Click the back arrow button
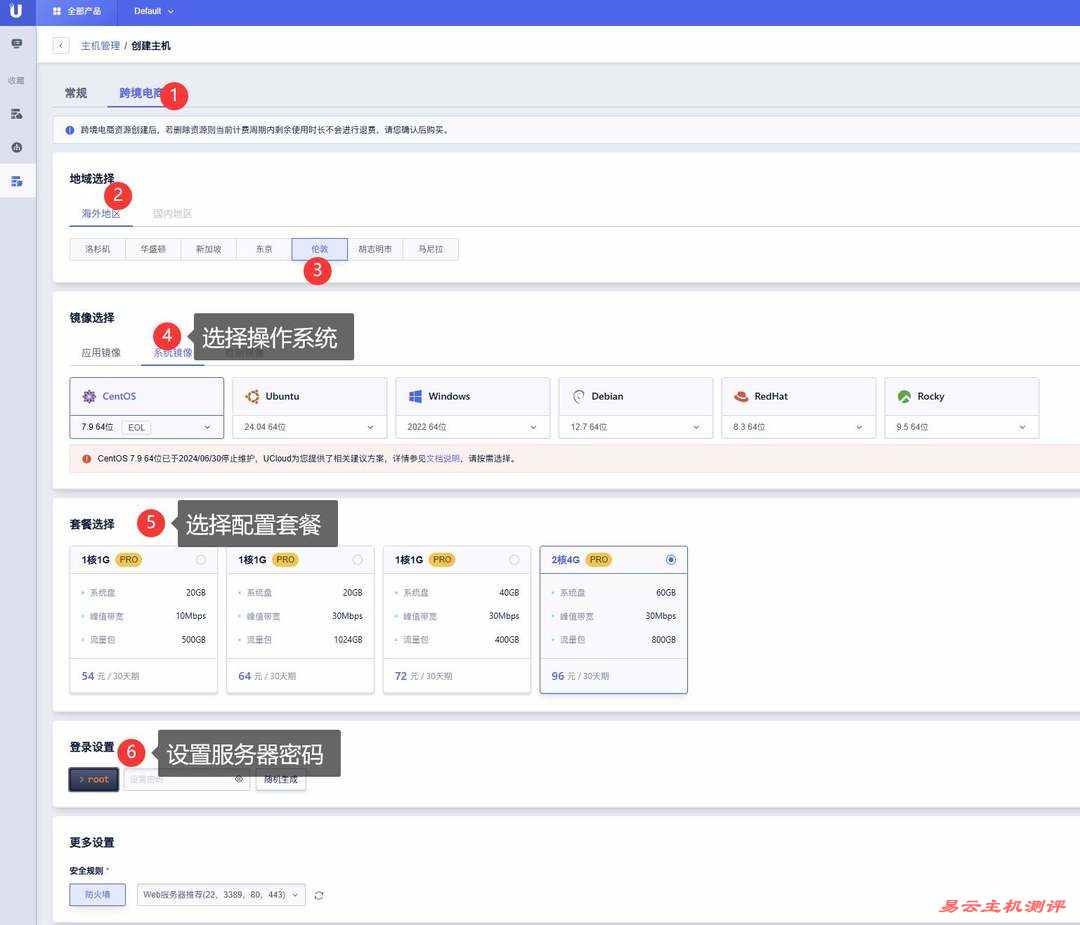The image size is (1080, 925). click(x=61, y=45)
